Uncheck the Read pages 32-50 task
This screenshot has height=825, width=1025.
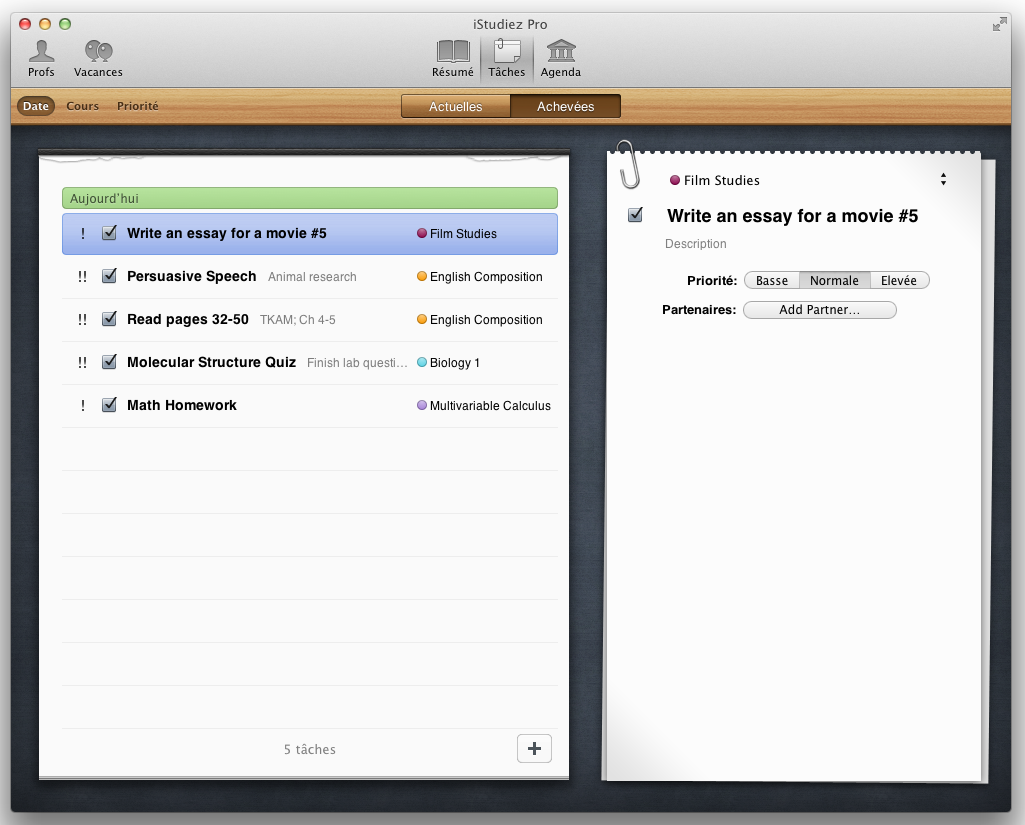(x=109, y=318)
